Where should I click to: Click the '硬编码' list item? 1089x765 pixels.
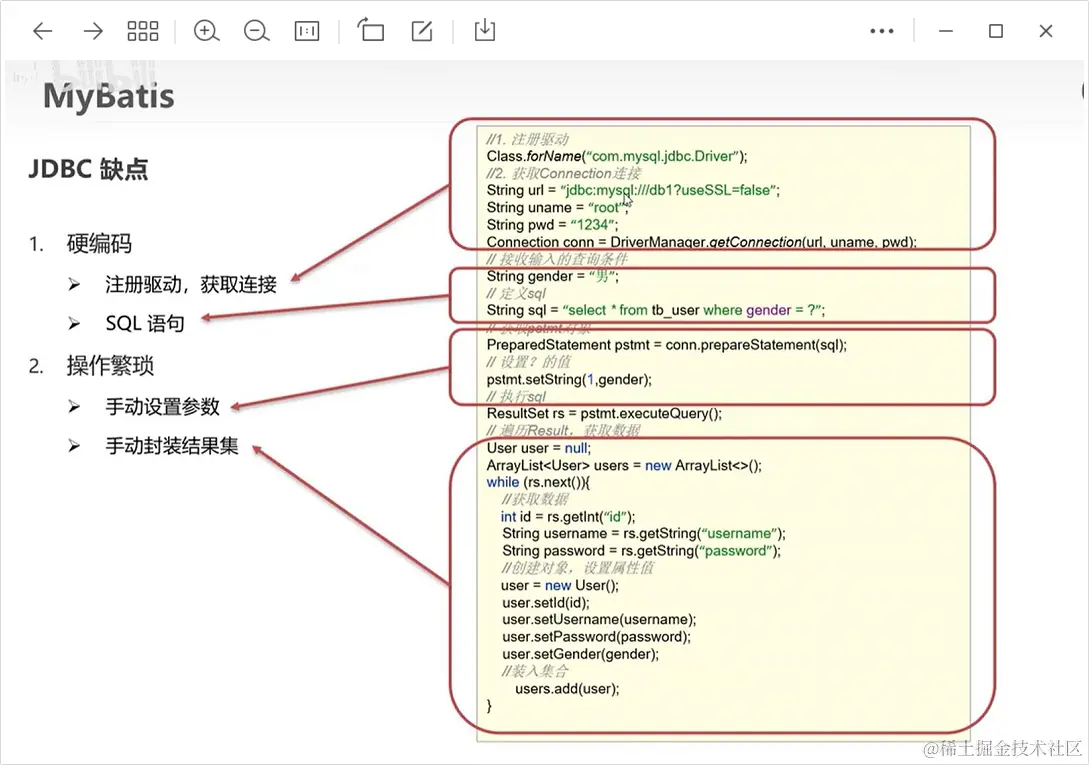(99, 244)
